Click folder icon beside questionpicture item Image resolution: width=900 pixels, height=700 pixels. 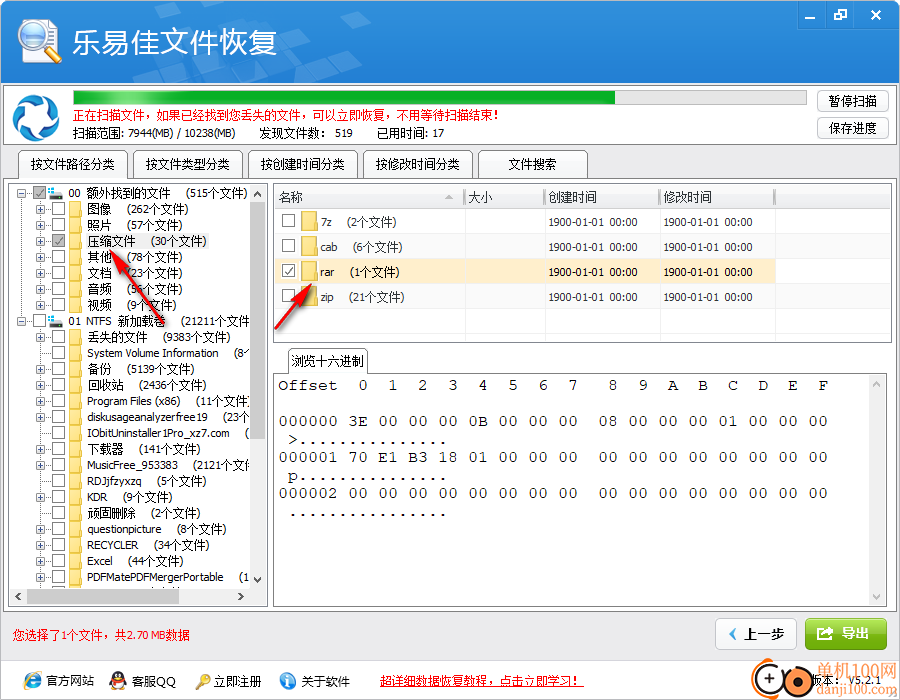pos(75,528)
